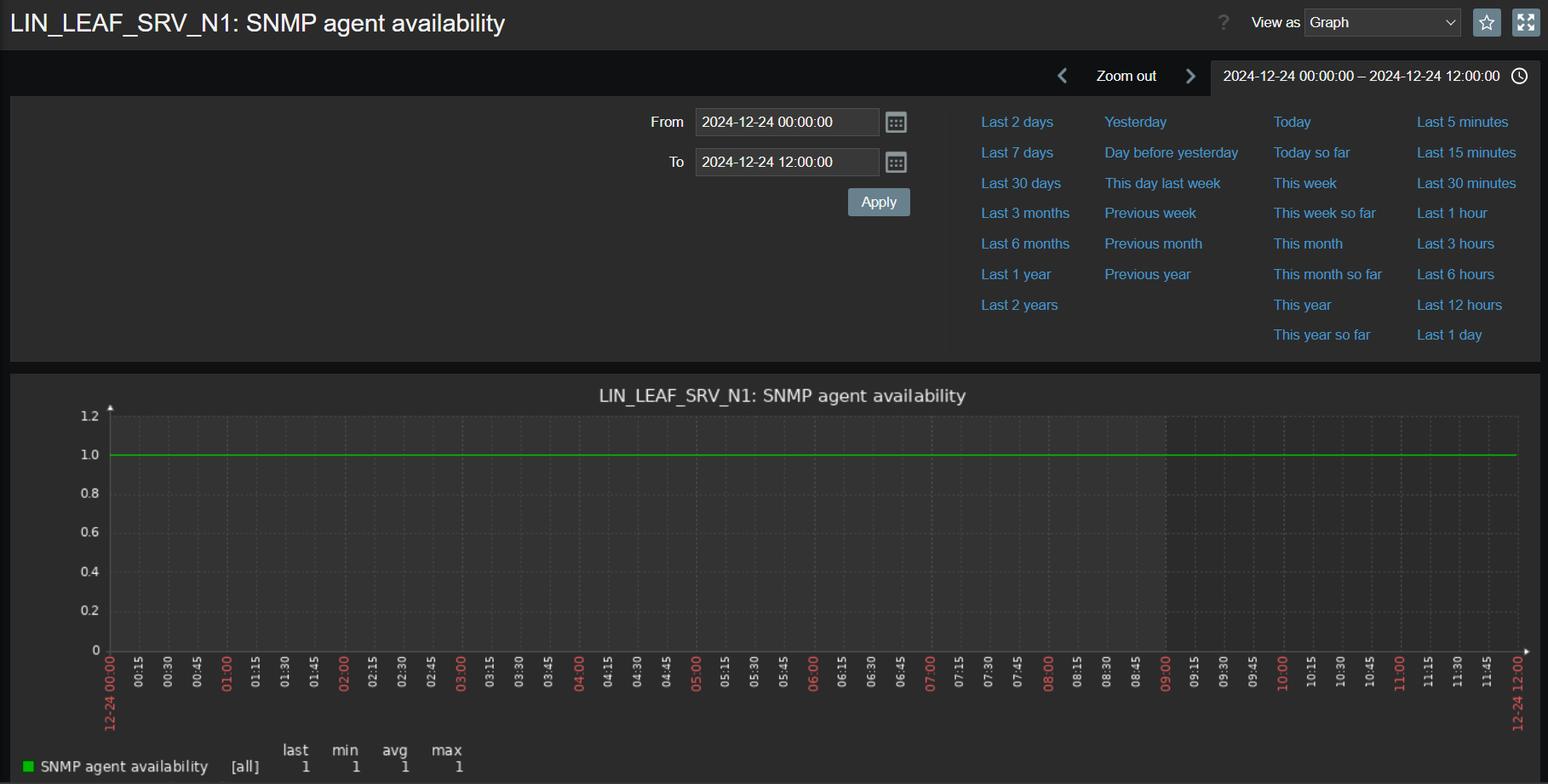Apply the selected time period
The height and width of the screenshot is (784, 1548).
879,203
